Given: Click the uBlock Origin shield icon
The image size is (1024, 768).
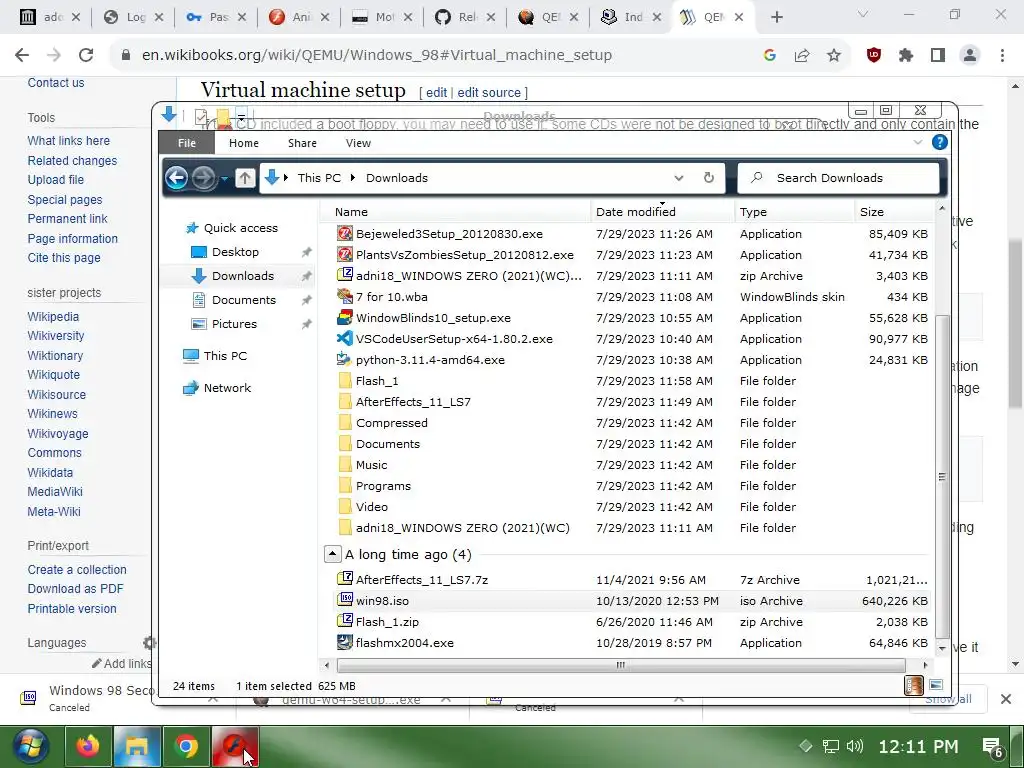Looking at the screenshot, I should [x=874, y=56].
